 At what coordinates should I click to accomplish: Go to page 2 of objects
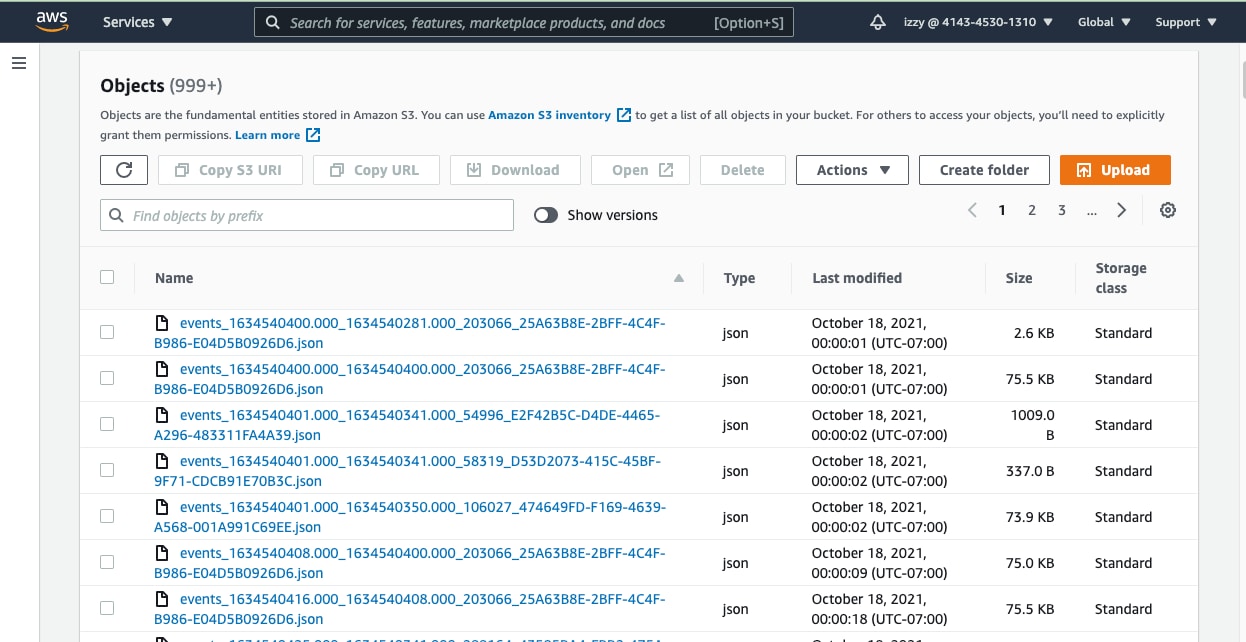1032,210
